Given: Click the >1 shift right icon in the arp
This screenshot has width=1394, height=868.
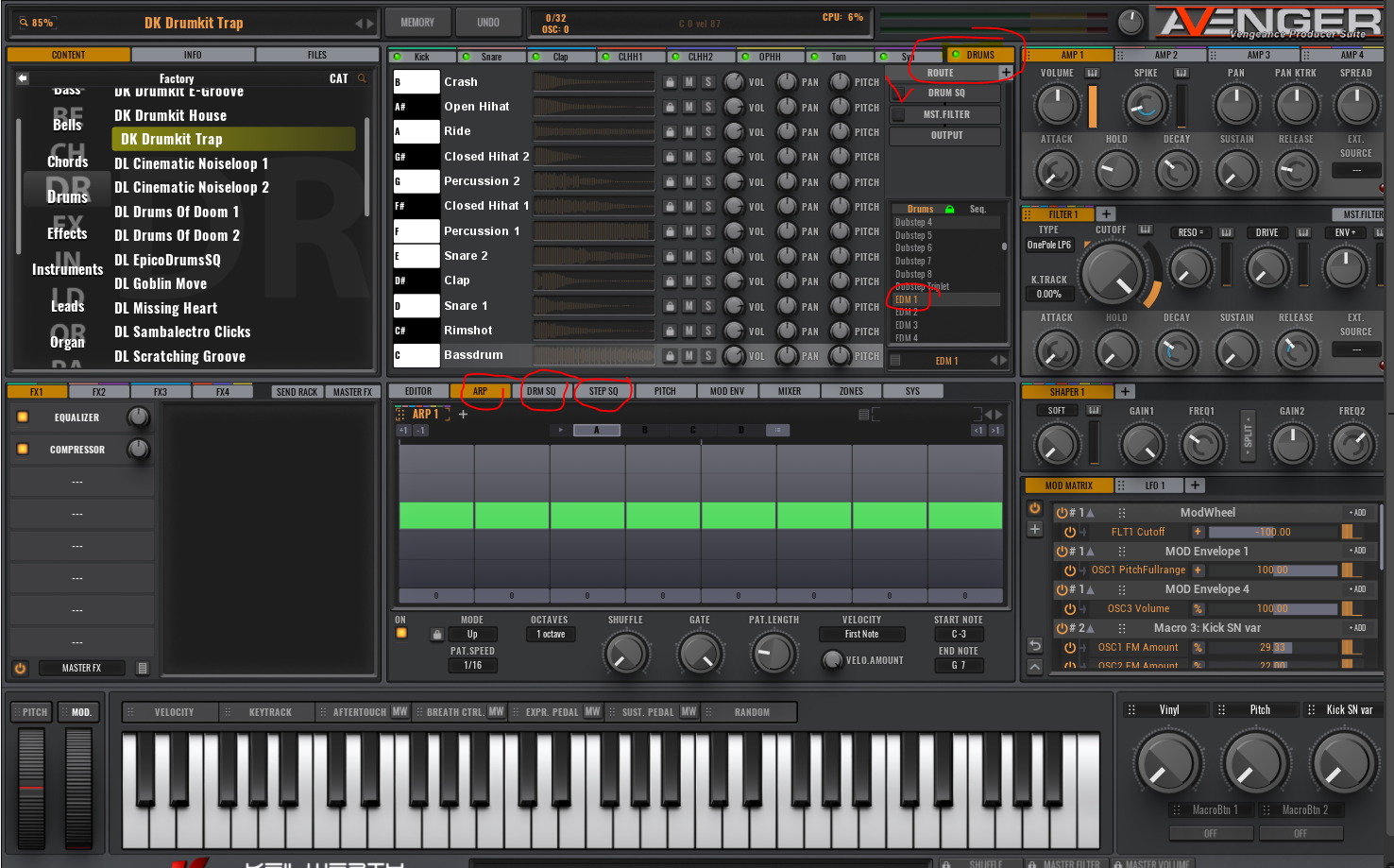Looking at the screenshot, I should click(995, 430).
